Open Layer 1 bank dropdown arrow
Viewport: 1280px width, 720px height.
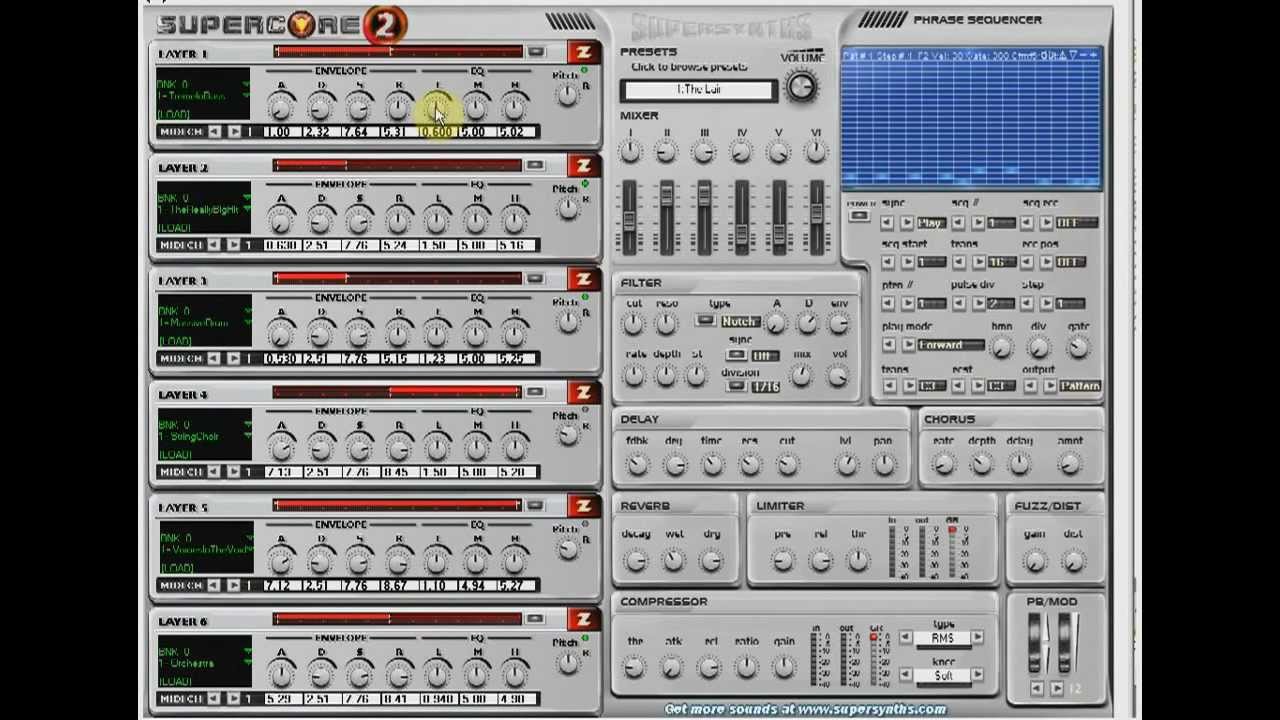(x=245, y=85)
